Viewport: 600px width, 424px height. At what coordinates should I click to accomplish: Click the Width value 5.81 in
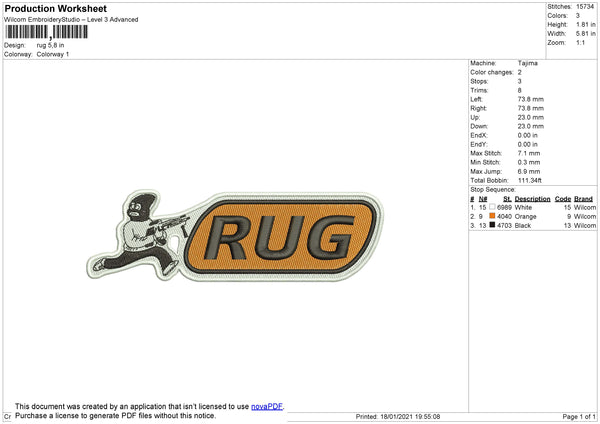[586, 34]
